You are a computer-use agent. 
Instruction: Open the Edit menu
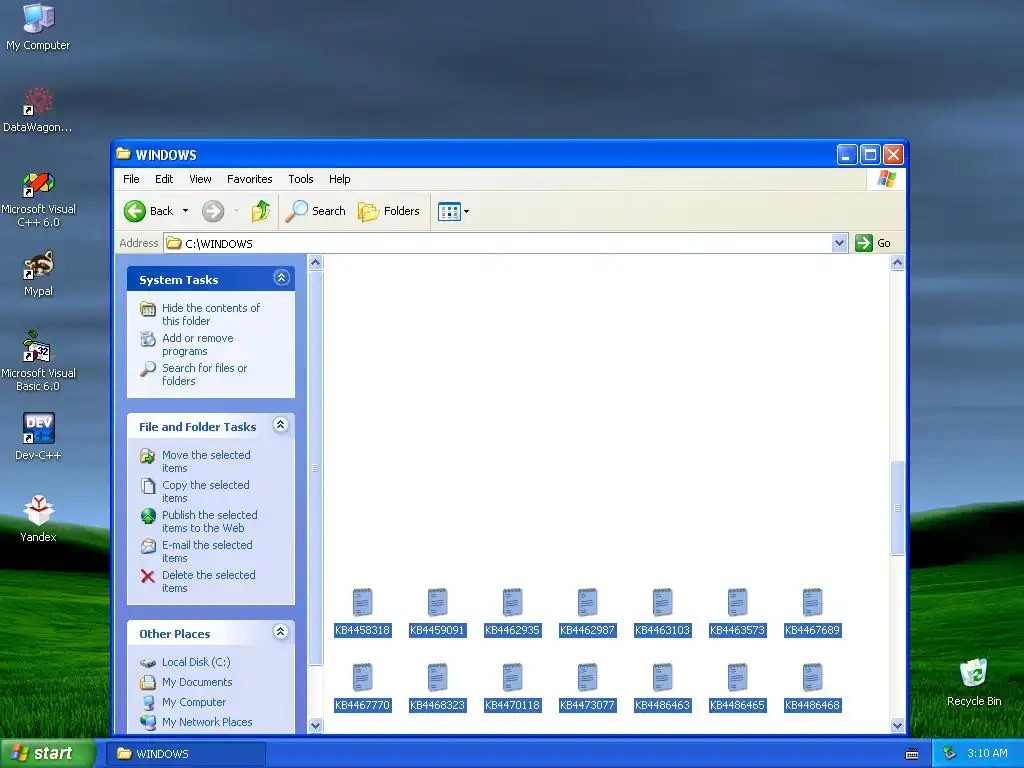pyautogui.click(x=164, y=179)
